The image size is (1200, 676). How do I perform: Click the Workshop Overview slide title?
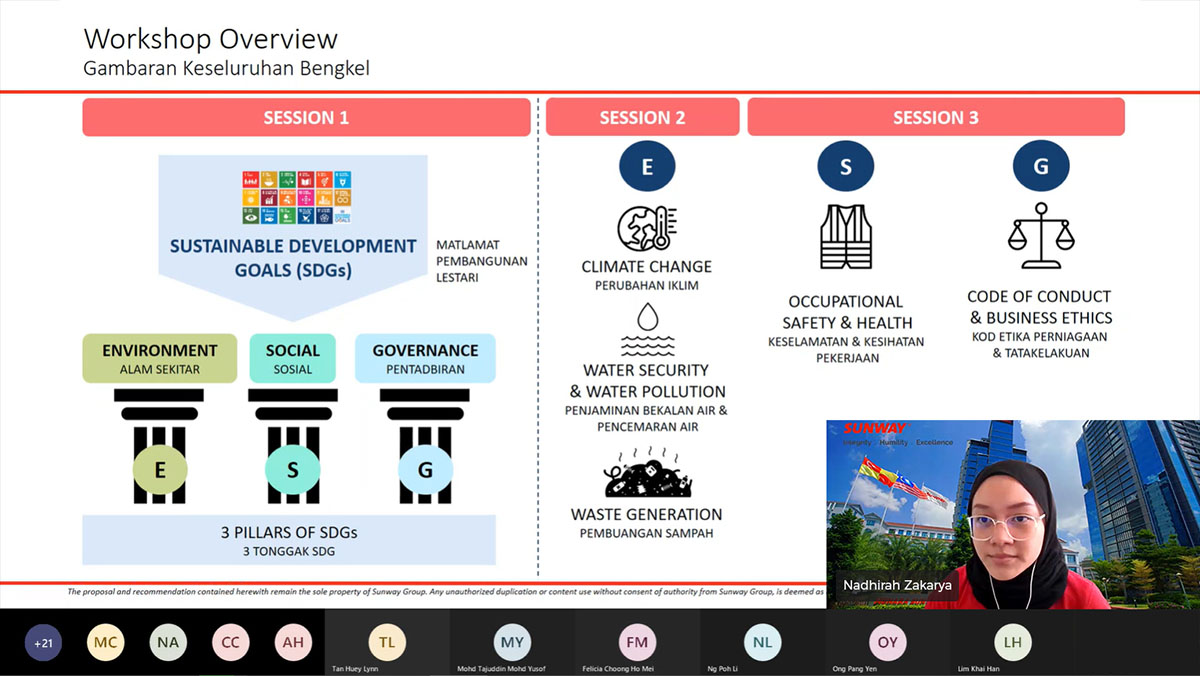211,39
